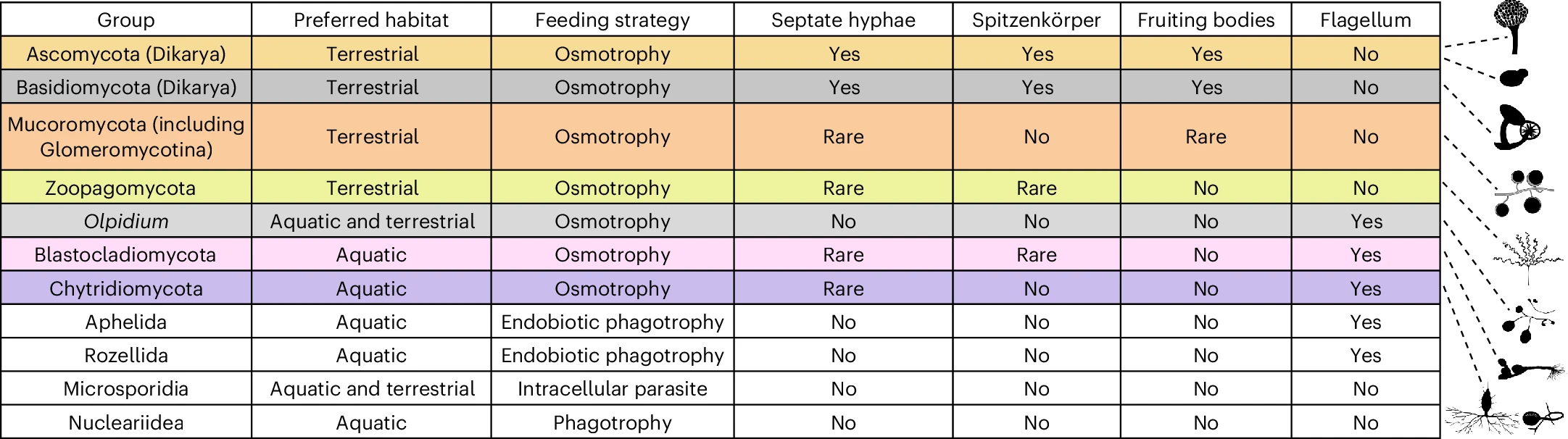Click the flagellated cell silhouette at bottom right
This screenshot has width=1568, height=439.
[x=1540, y=419]
